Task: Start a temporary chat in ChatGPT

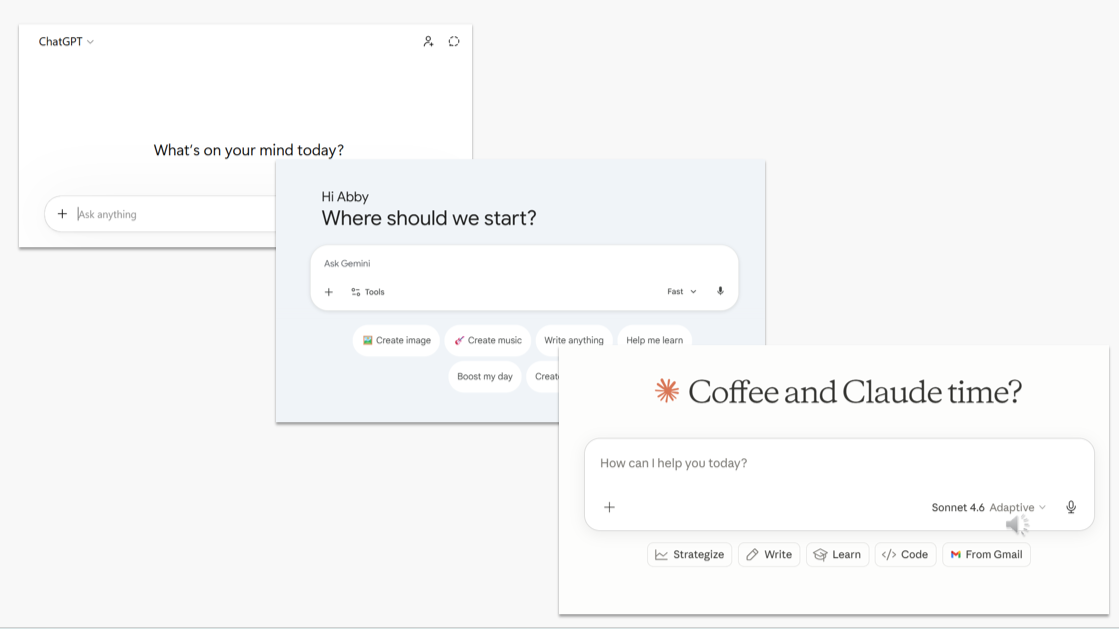Action: [454, 41]
